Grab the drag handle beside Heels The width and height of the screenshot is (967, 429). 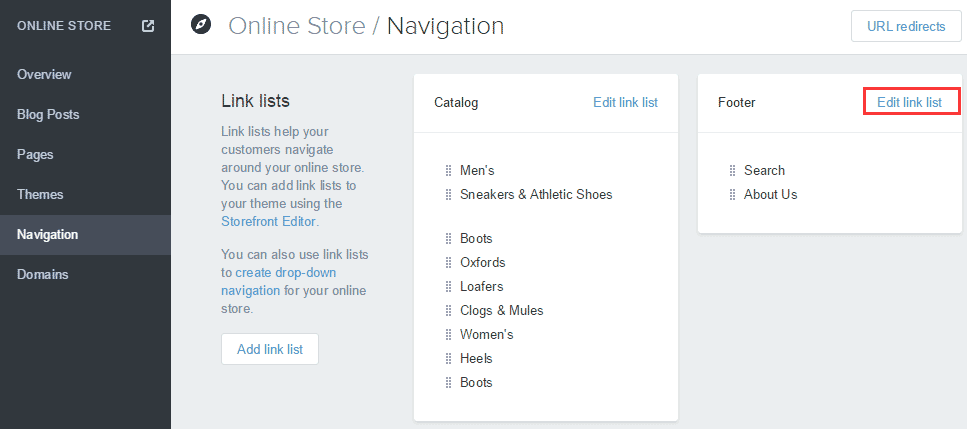(x=449, y=359)
